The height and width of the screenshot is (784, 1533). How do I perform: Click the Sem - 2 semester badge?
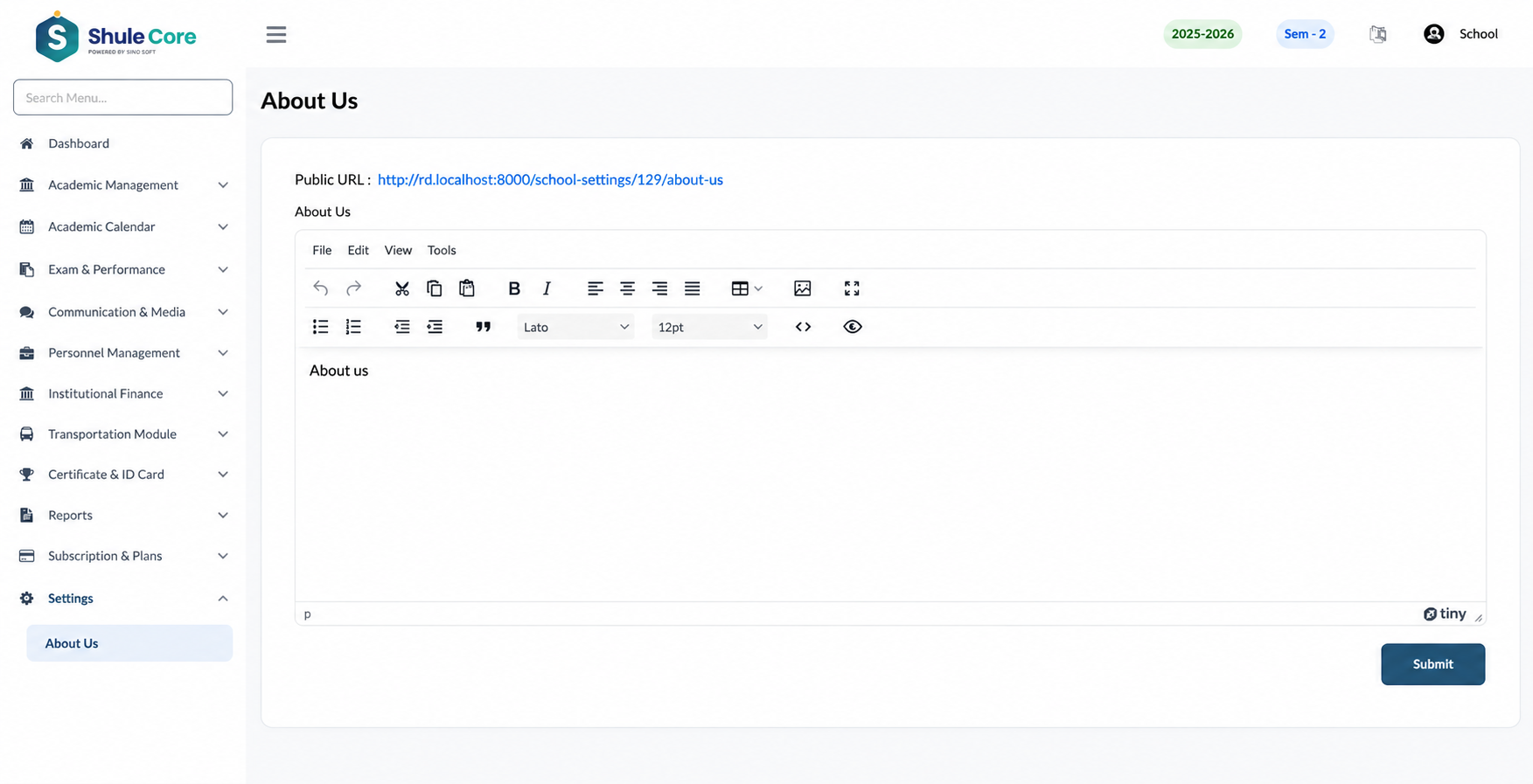pos(1305,34)
